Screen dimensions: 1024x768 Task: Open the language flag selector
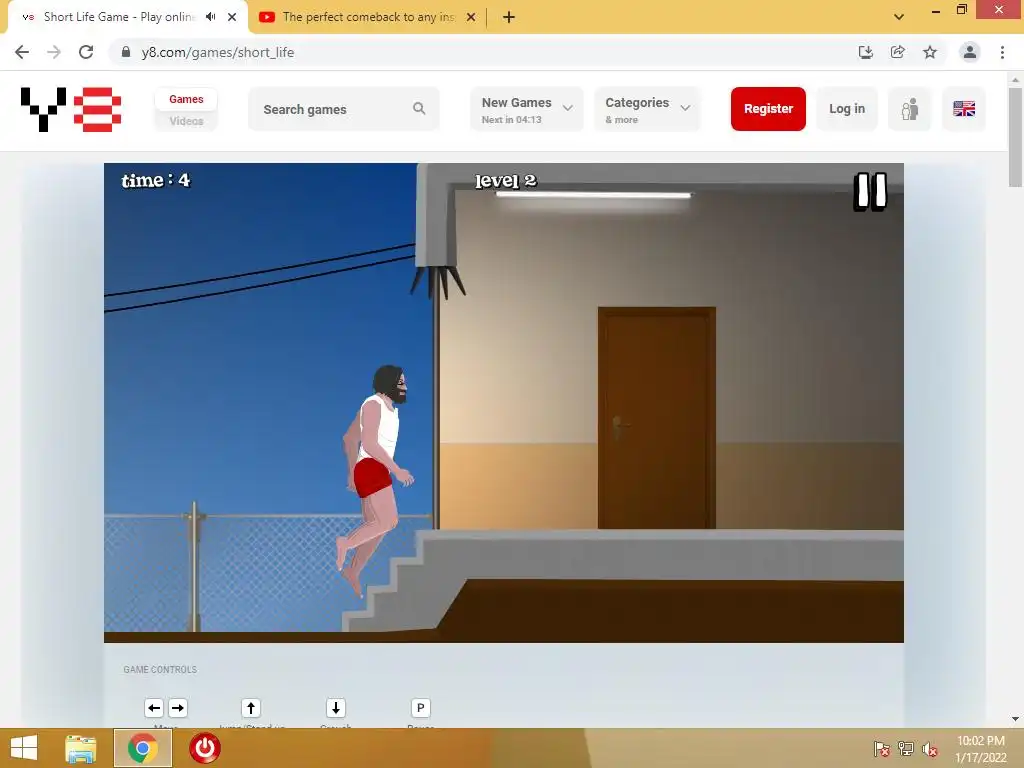click(x=963, y=109)
